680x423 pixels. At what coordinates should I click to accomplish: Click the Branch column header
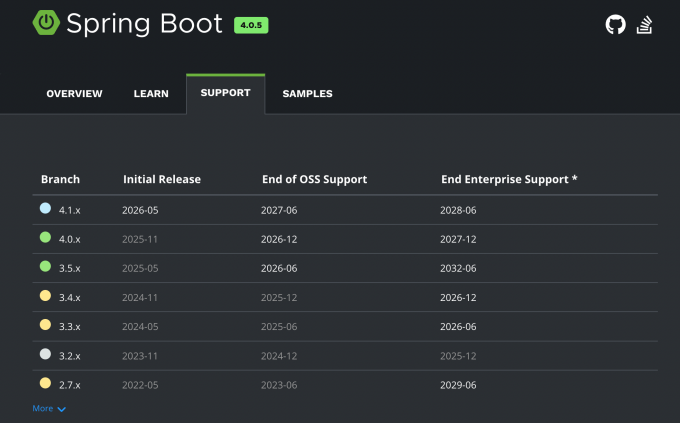(x=60, y=179)
